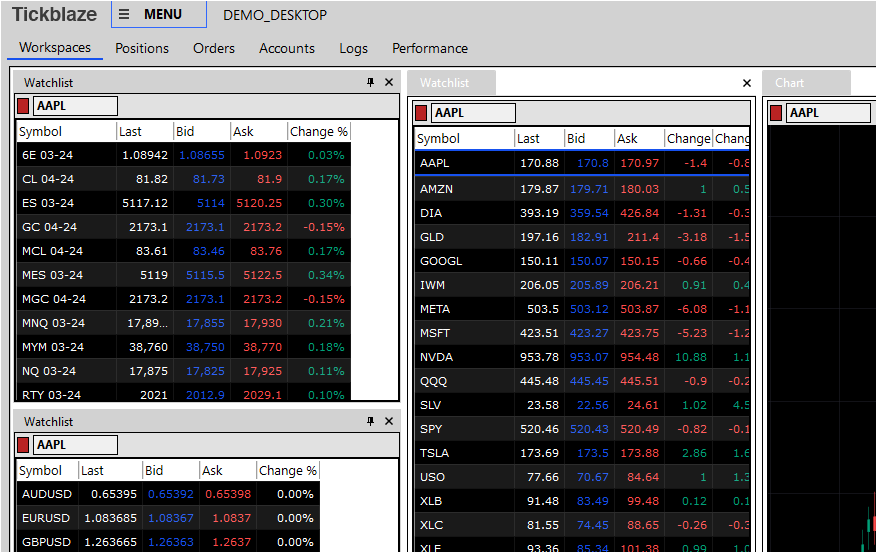The height and width of the screenshot is (552, 876).
Task: Open the Logs tab
Action: tap(354, 49)
